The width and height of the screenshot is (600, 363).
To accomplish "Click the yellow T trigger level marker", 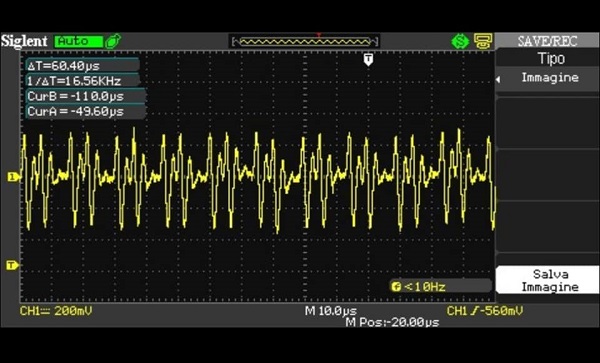I will point(12,265).
